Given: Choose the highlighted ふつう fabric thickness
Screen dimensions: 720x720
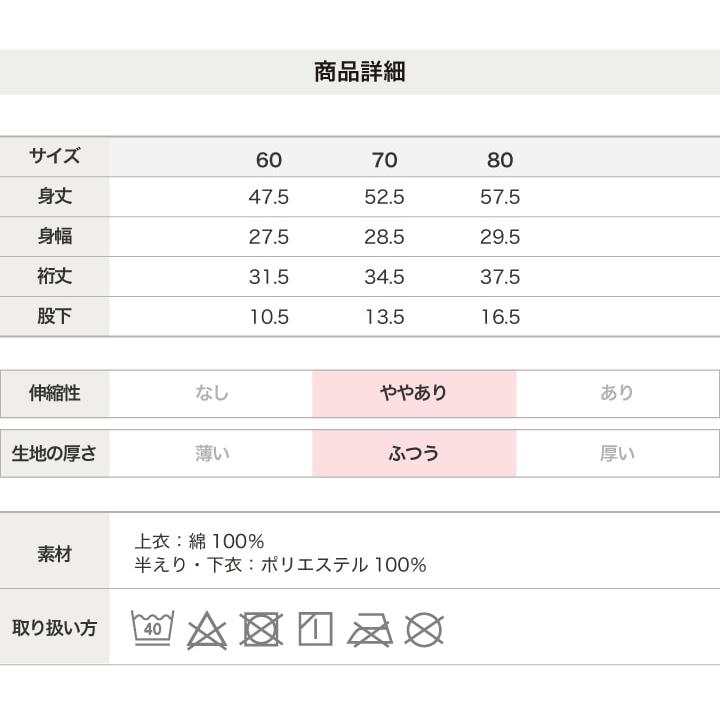Looking at the screenshot, I should tap(414, 453).
